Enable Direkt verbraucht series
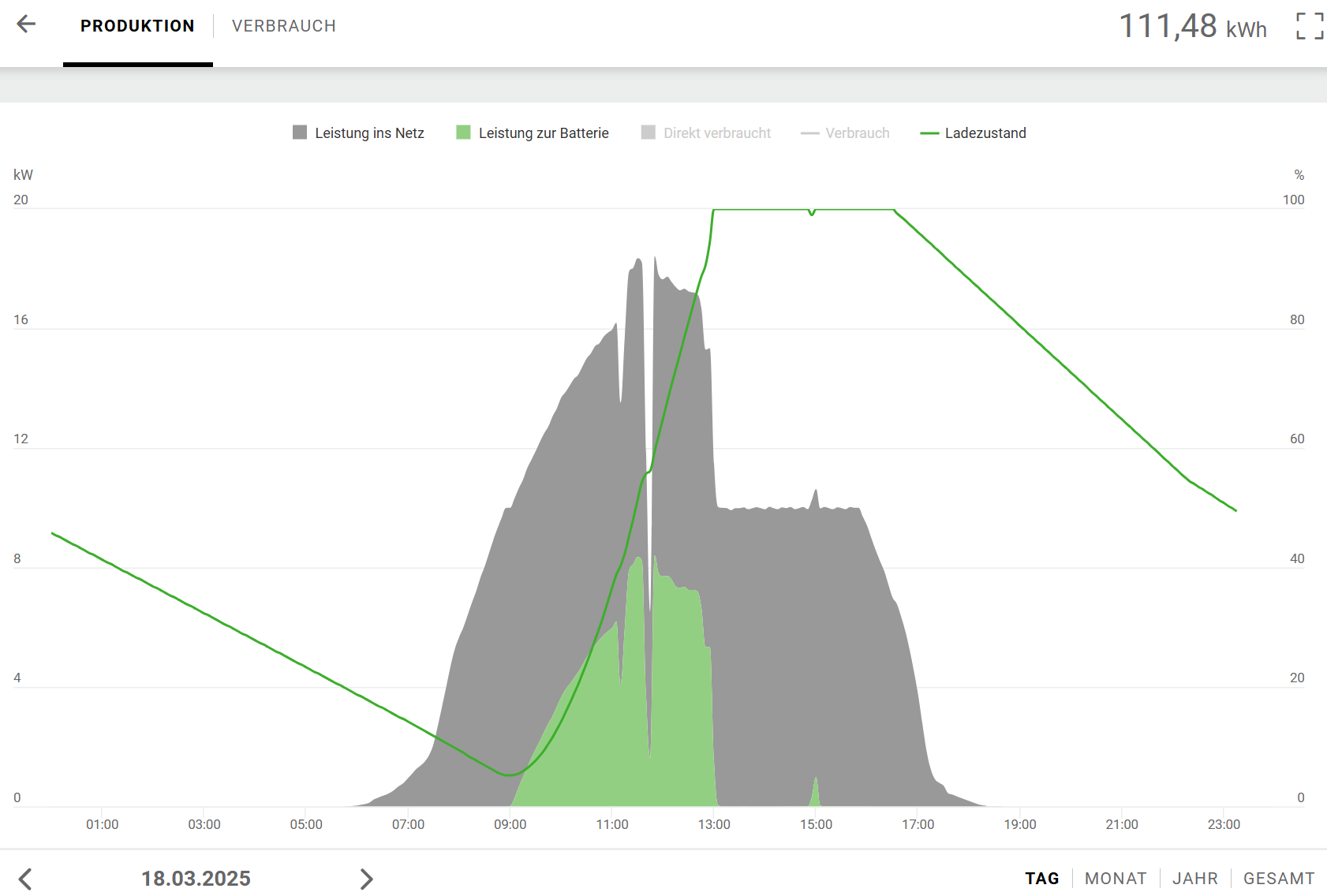1327x896 pixels. click(716, 133)
